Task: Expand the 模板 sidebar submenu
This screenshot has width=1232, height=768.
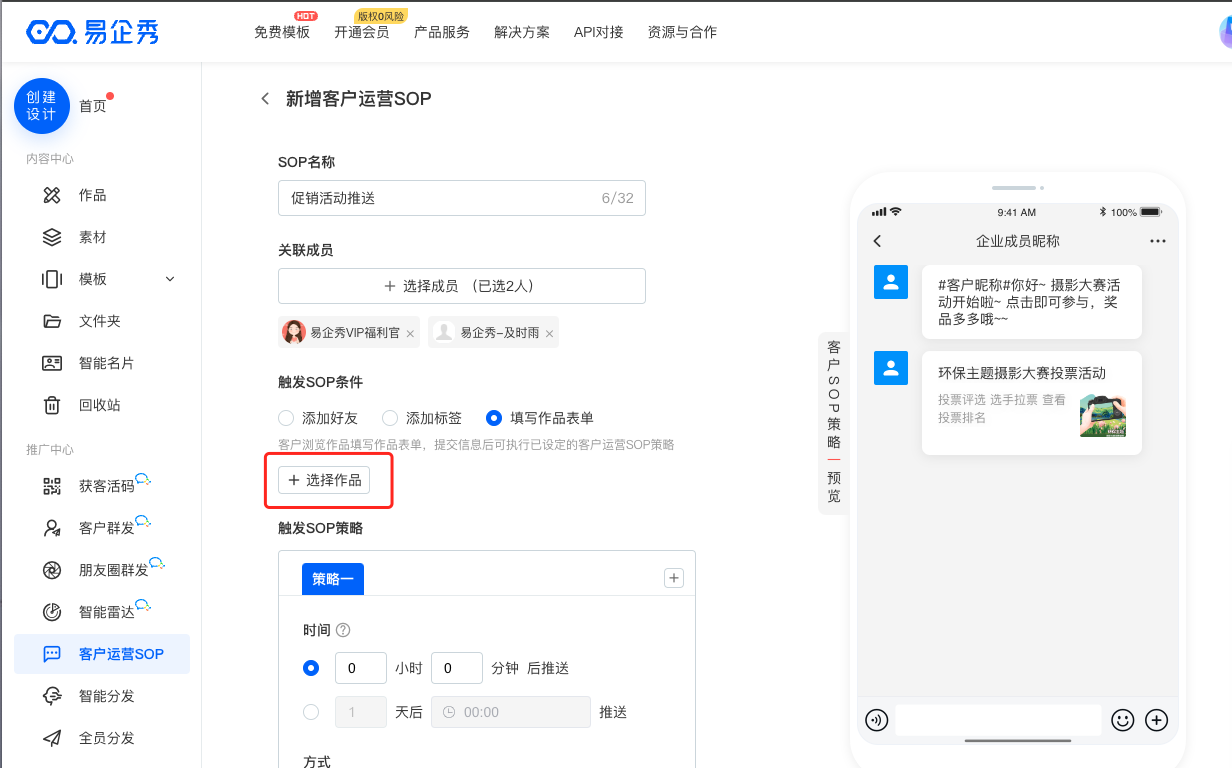Action: [170, 279]
